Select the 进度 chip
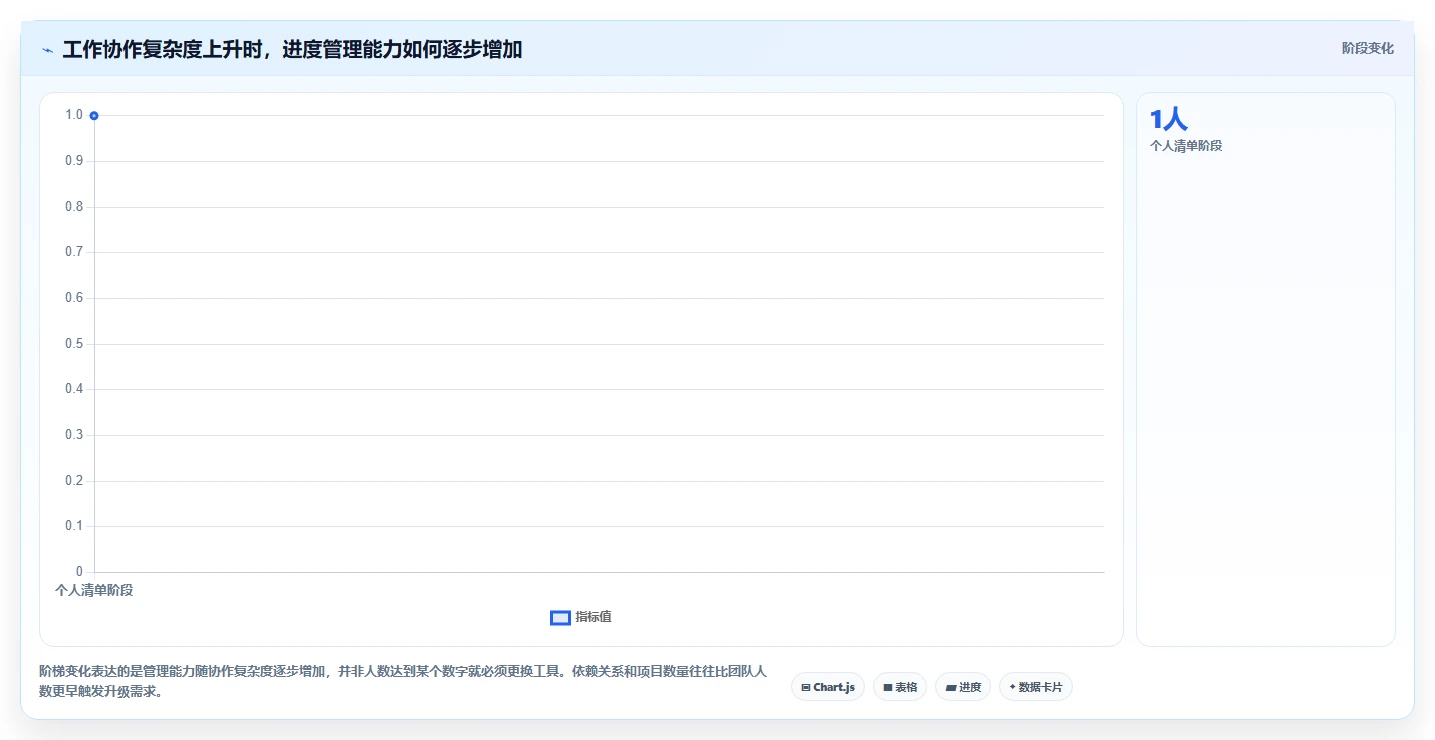The width and height of the screenshot is (1435, 740). coord(963,687)
